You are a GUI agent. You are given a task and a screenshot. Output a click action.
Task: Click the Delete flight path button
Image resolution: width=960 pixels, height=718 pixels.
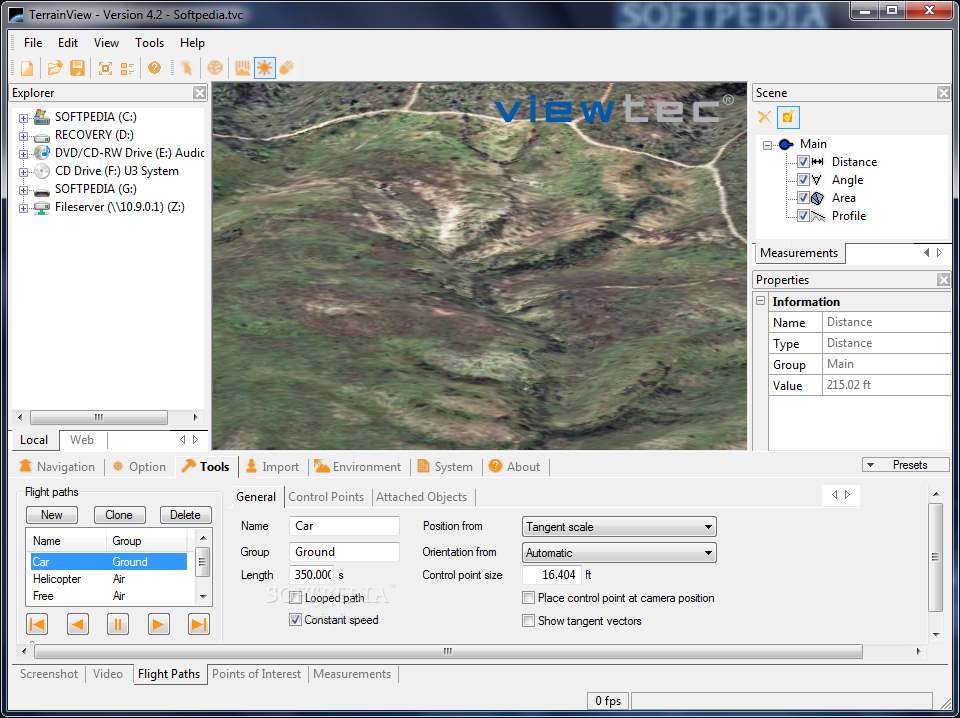pyautogui.click(x=186, y=515)
